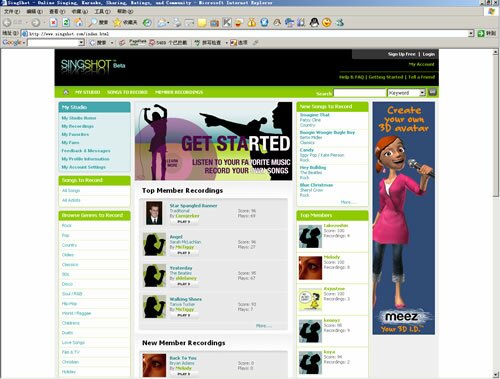The image size is (500, 379).
Task: Expand the address bar URL dropdown
Action: coord(471,33)
